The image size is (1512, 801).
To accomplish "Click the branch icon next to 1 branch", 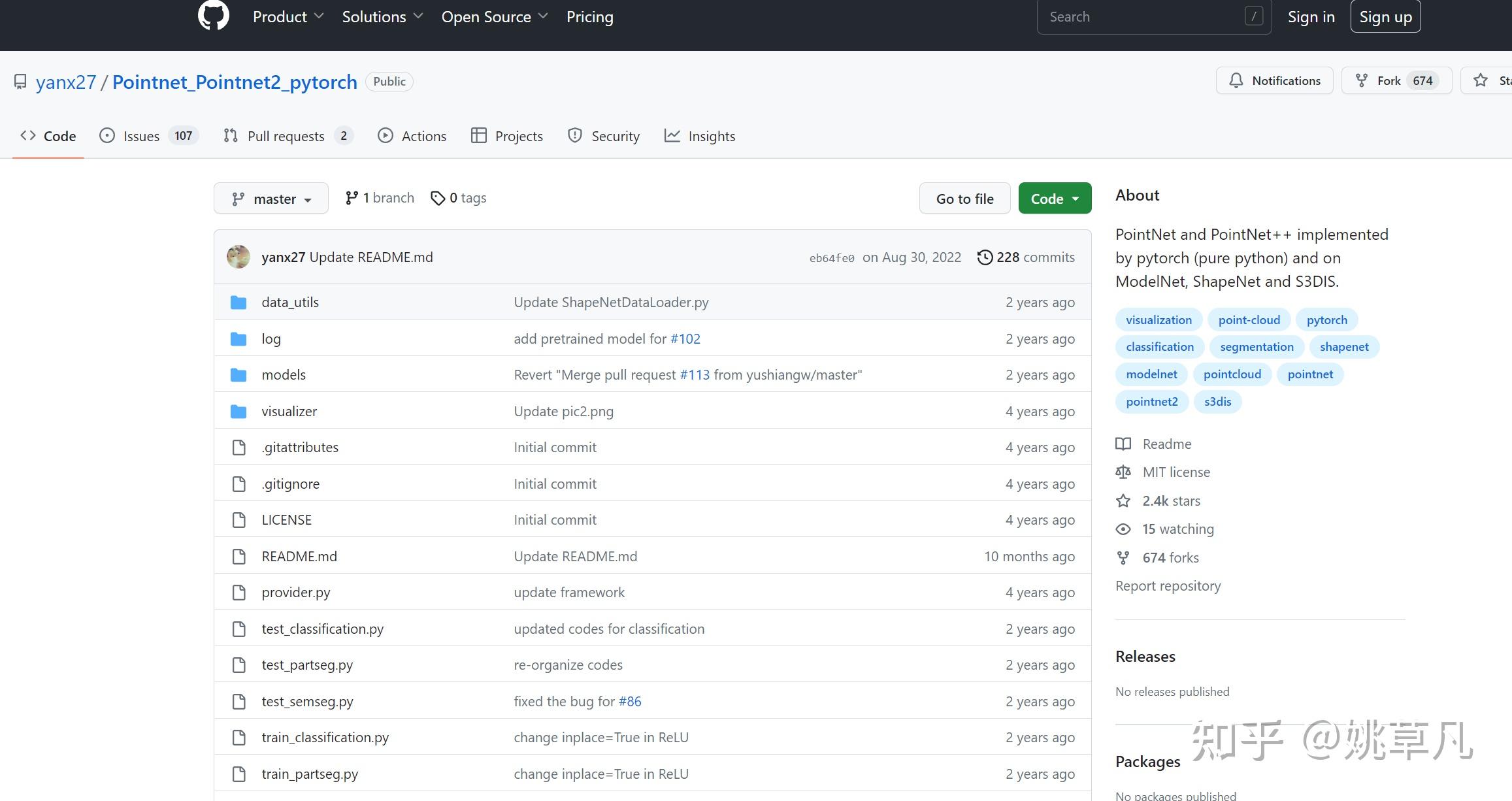I will coord(352,198).
